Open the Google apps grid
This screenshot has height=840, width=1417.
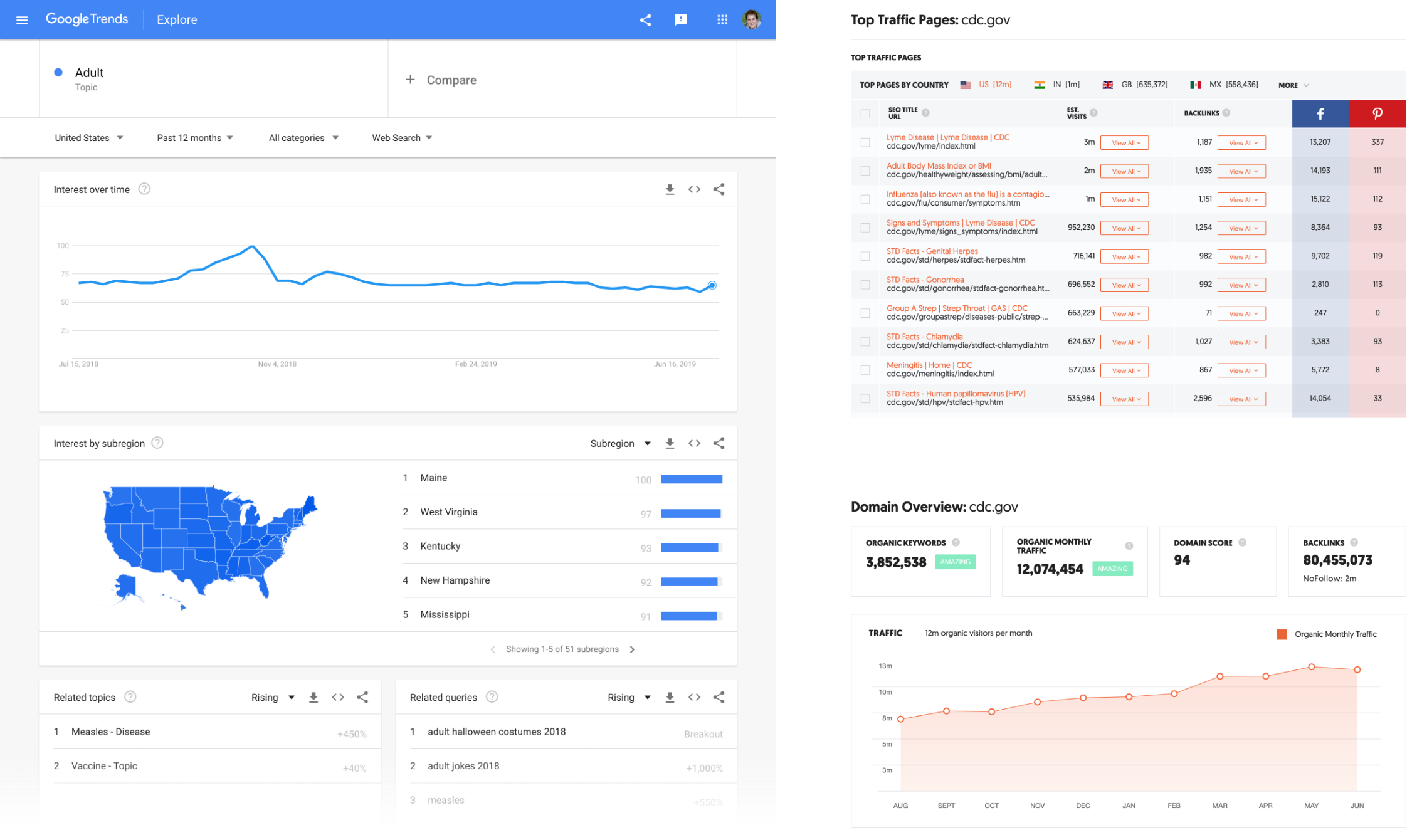tap(722, 20)
